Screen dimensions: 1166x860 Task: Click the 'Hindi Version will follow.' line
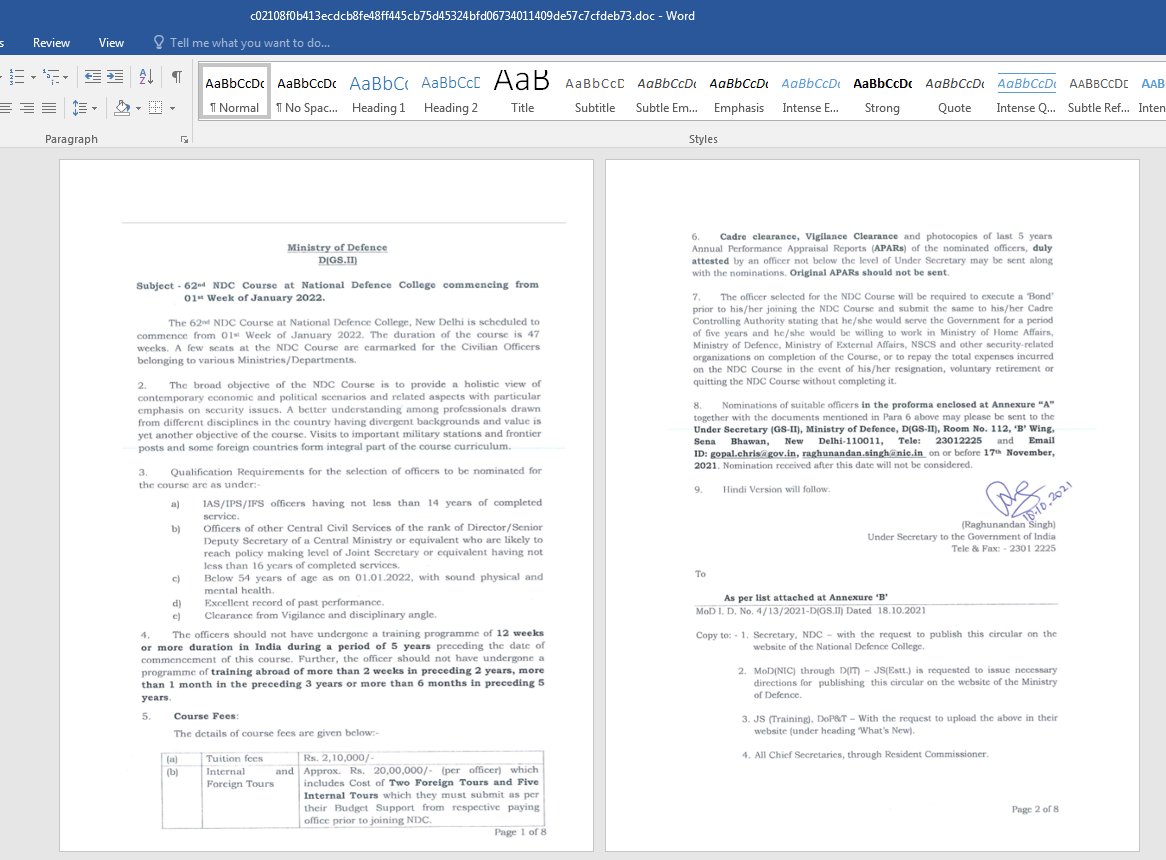click(776, 489)
